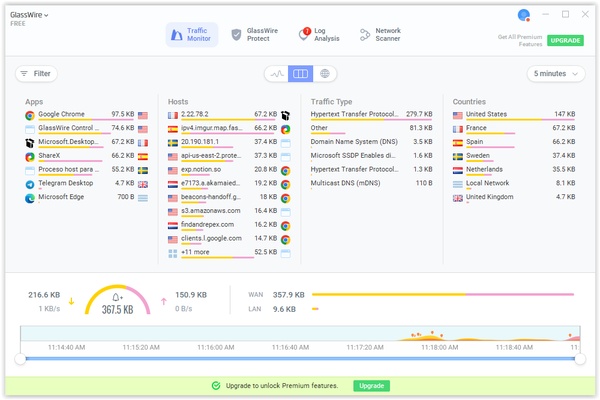Click the United States flag in Countries
This screenshot has width=600, height=400.
(458, 115)
